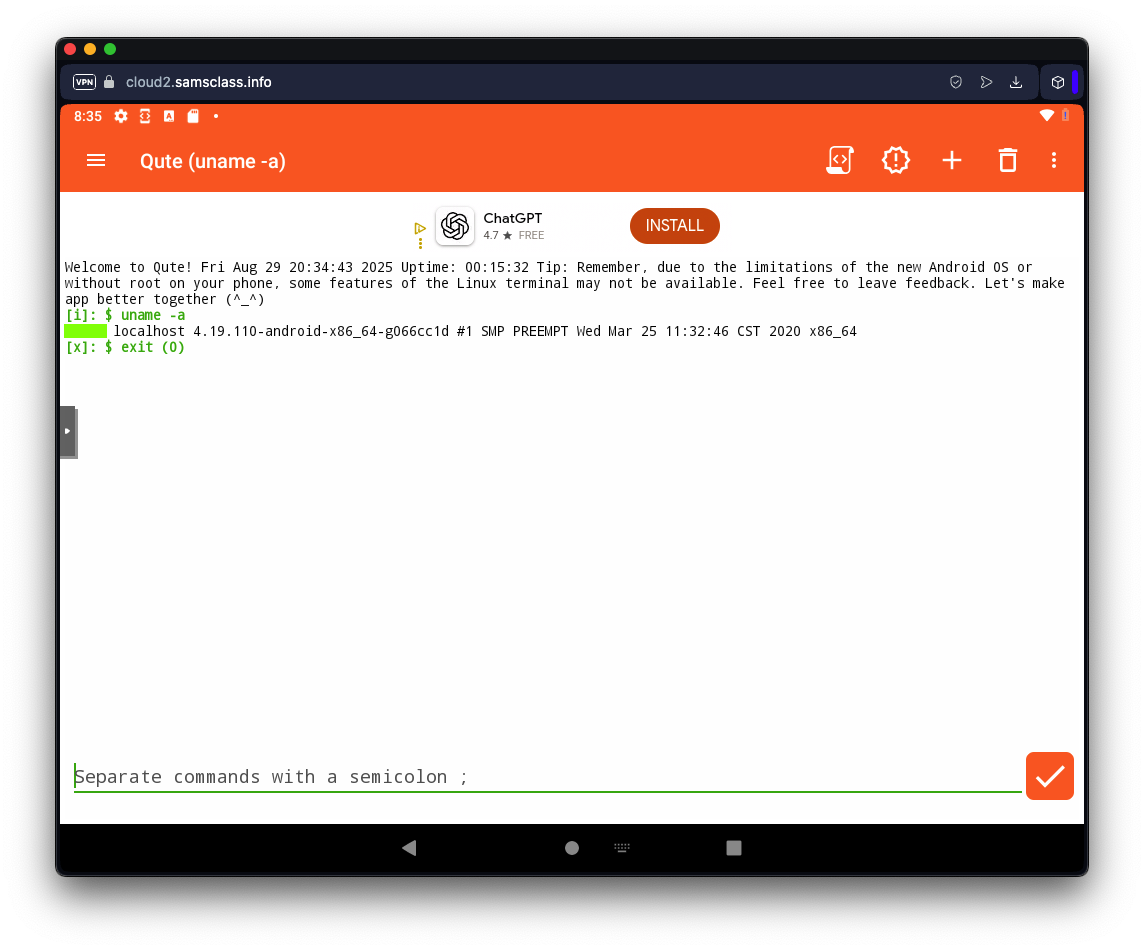Screen dimensions: 1144x950
Task: Click the 8:35 clock in status bar
Action: 88,116
